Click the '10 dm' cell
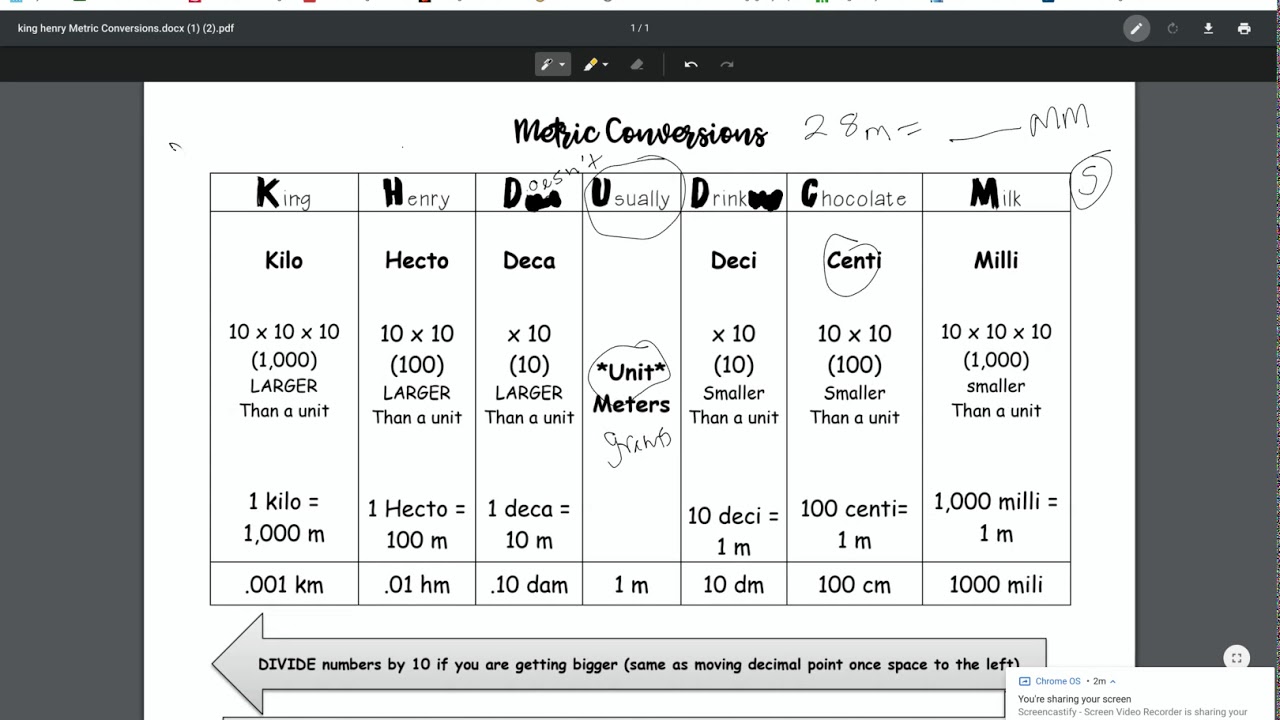This screenshot has width=1280, height=720. coord(733,584)
